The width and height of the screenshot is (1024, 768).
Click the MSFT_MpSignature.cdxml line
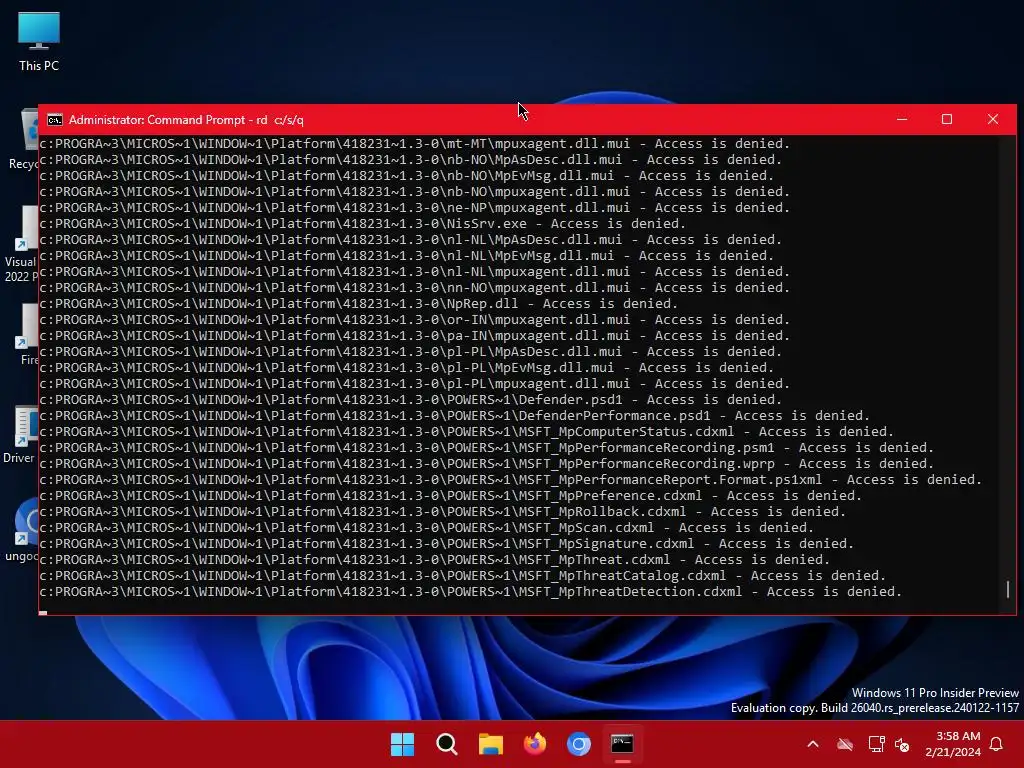point(447,543)
